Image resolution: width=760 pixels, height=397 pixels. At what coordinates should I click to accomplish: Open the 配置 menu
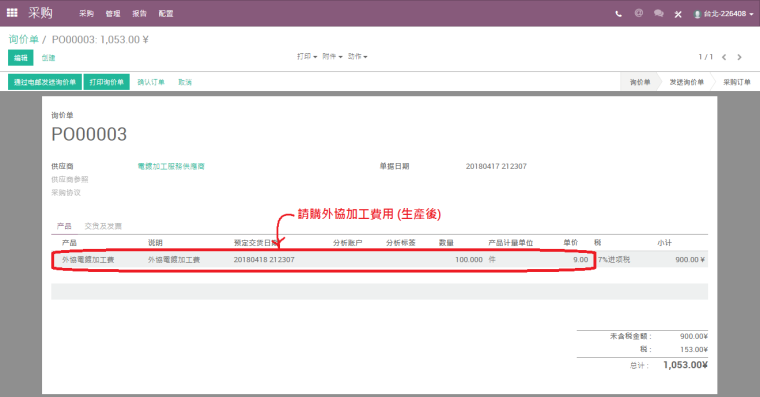(x=166, y=14)
